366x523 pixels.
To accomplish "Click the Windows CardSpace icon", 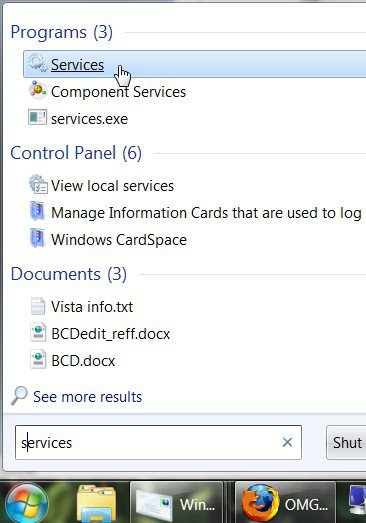I will (x=37, y=238).
